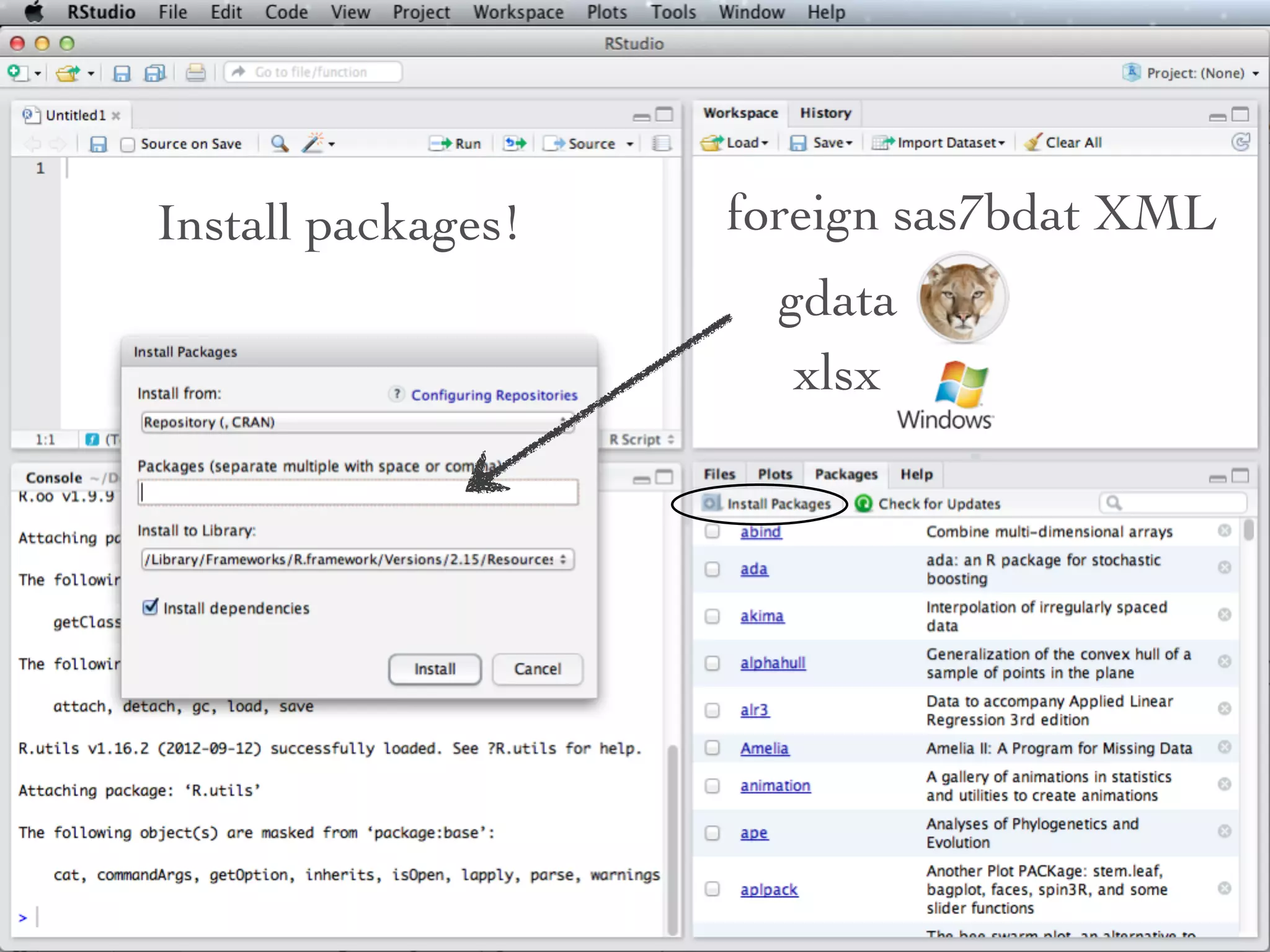Open the Plots menu in menu bar
The height and width of the screenshot is (952, 1270).
click(606, 12)
